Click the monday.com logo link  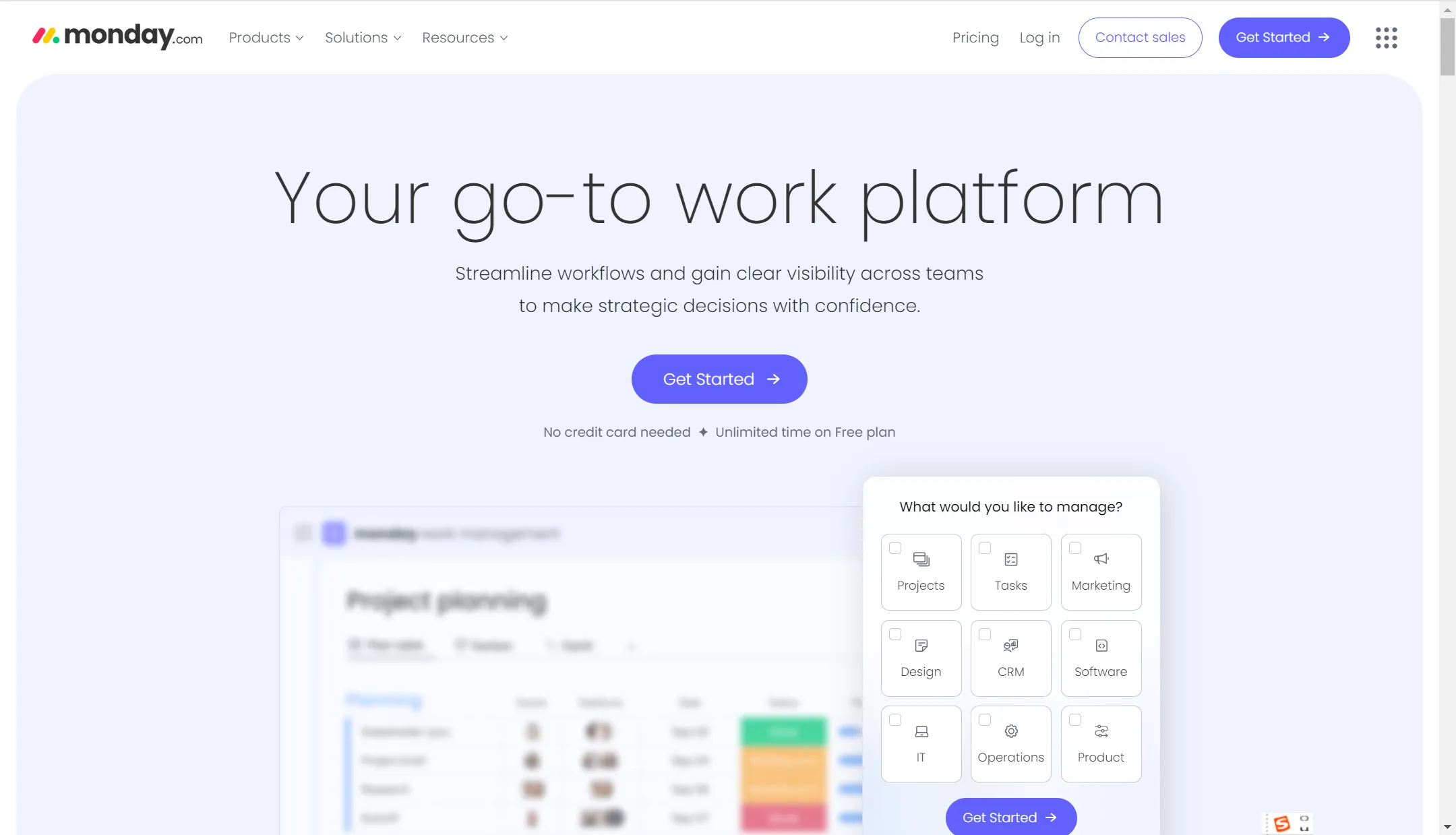pos(117,37)
